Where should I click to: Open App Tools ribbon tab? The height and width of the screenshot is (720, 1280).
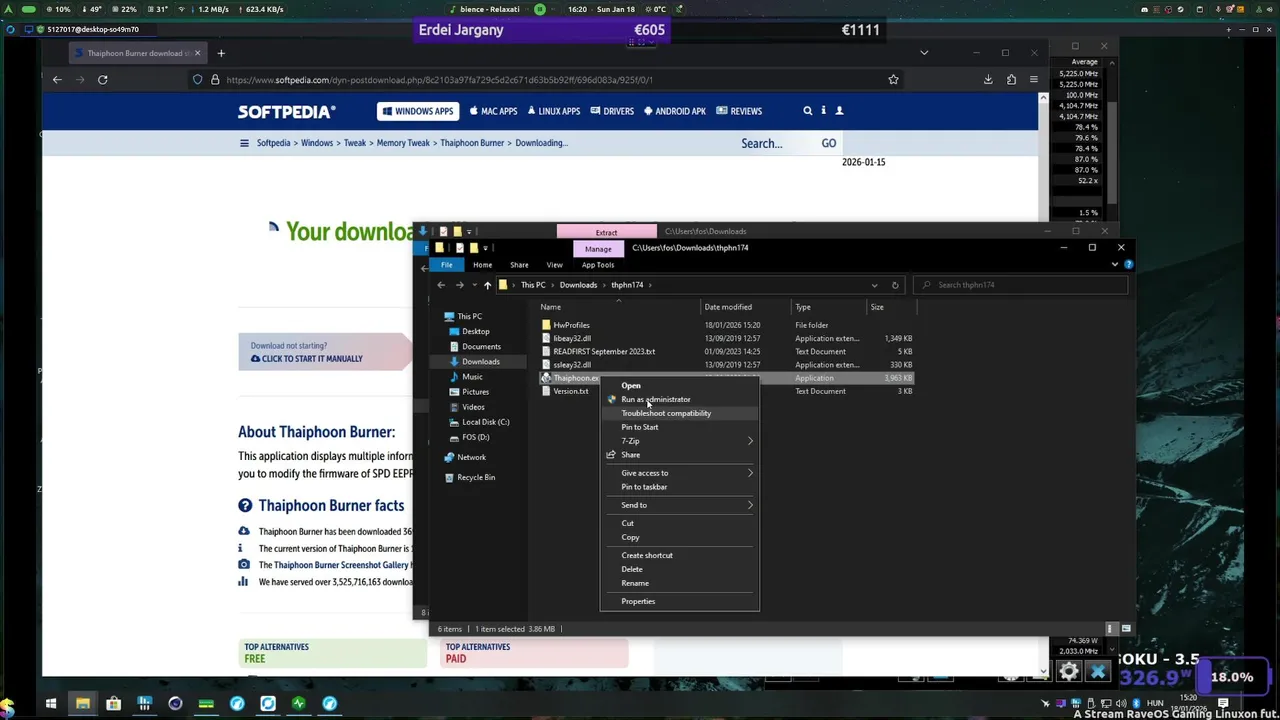tap(598, 265)
